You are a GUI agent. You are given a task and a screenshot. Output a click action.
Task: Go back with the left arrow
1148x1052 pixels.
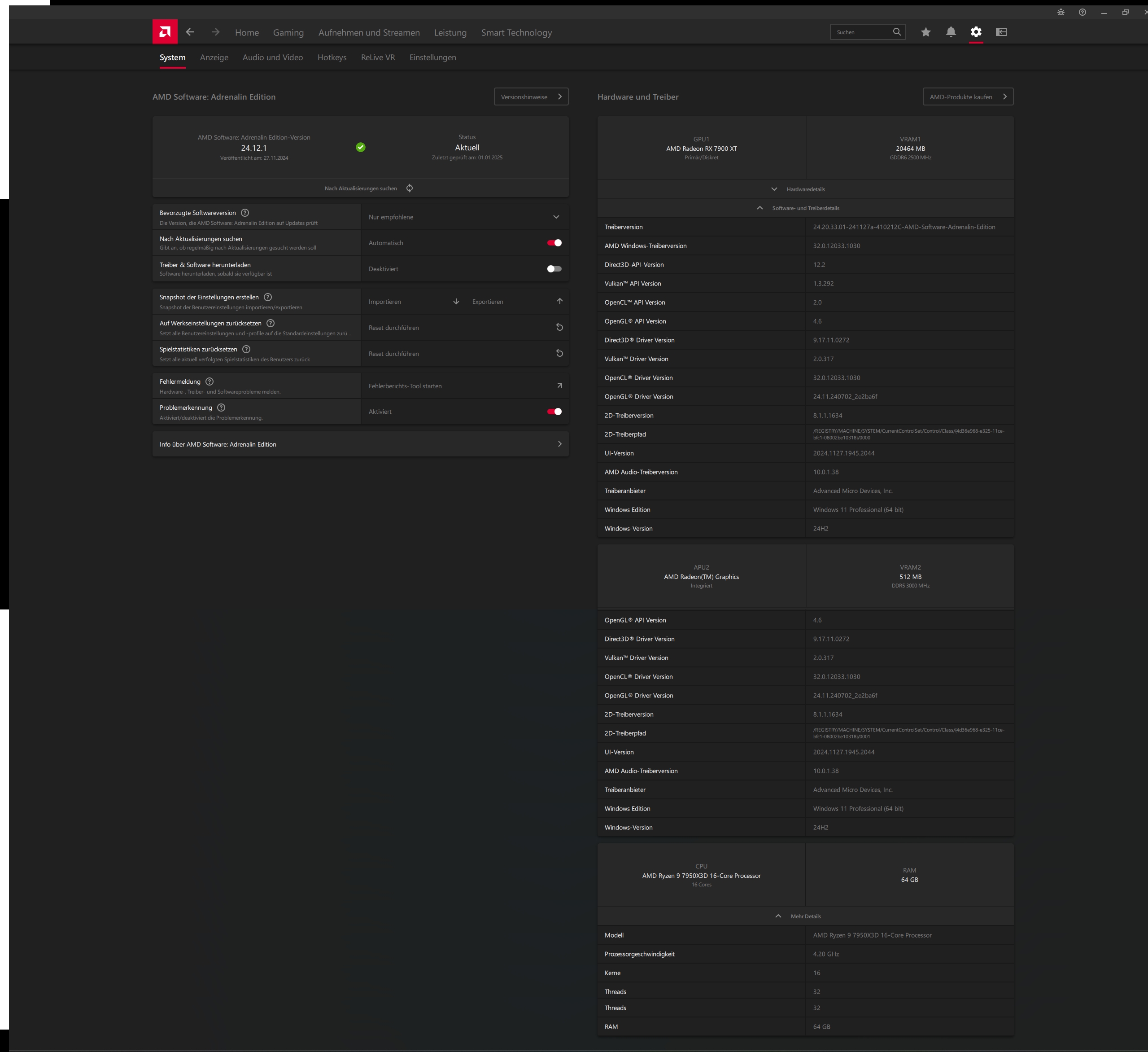pyautogui.click(x=190, y=32)
